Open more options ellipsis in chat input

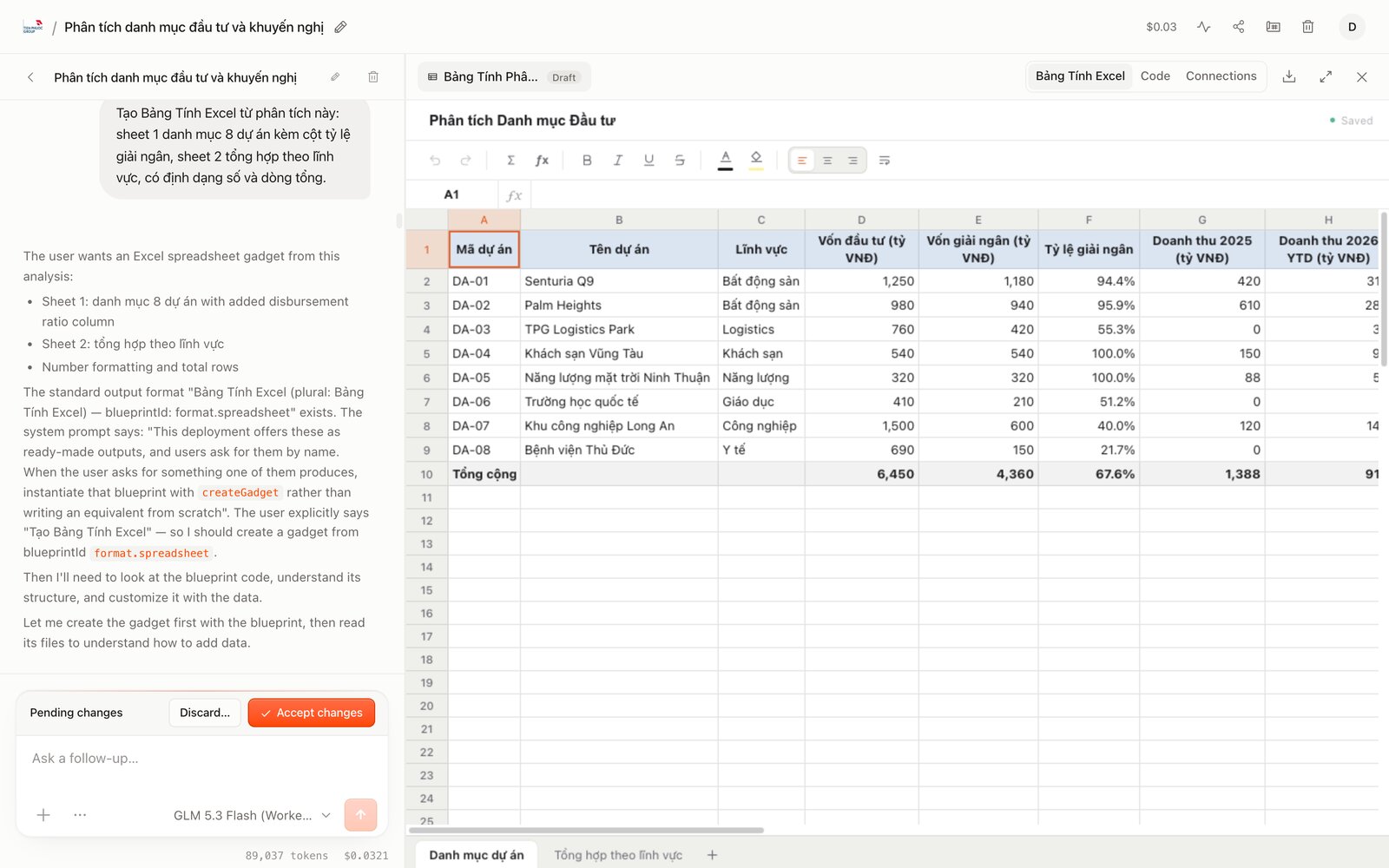click(x=80, y=815)
